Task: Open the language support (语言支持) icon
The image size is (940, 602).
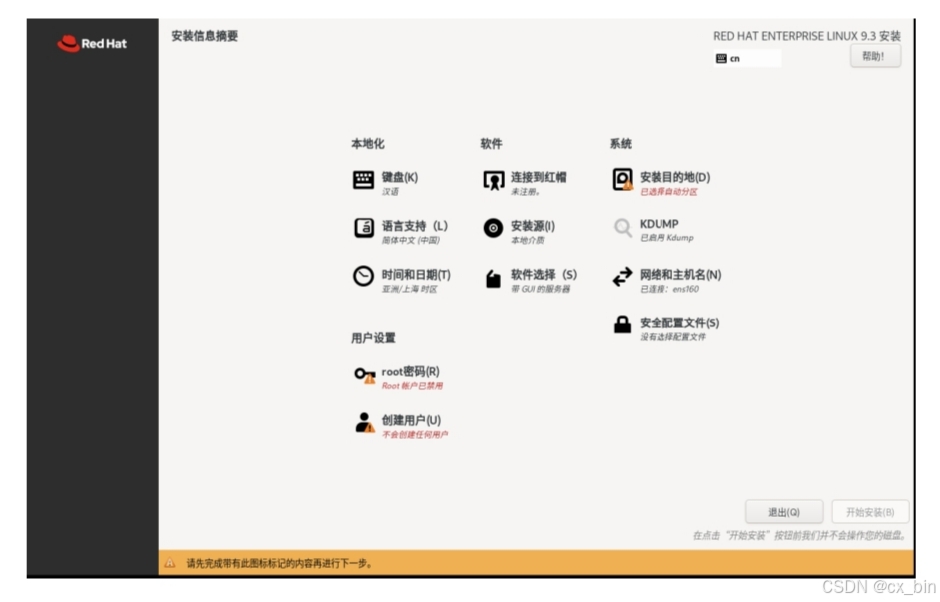Action: click(363, 228)
